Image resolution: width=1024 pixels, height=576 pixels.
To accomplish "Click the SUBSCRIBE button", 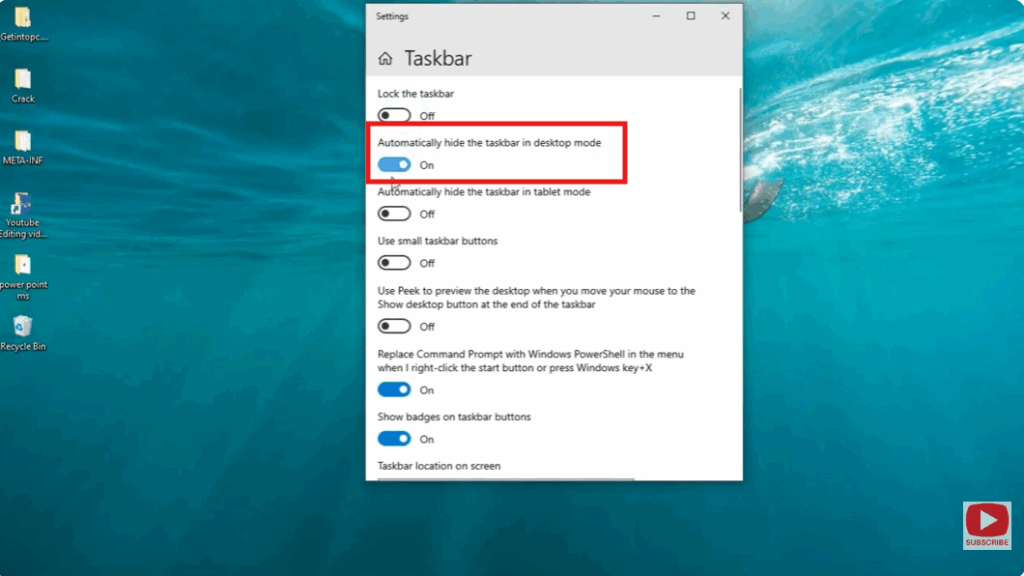I will pyautogui.click(x=987, y=541).
